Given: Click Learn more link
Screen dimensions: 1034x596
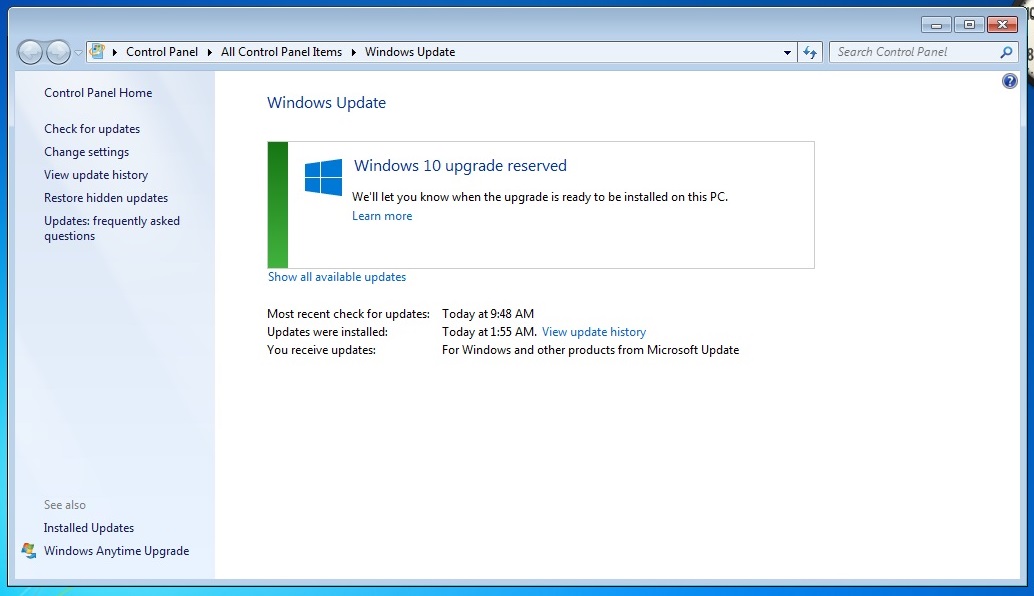Looking at the screenshot, I should tap(382, 216).
